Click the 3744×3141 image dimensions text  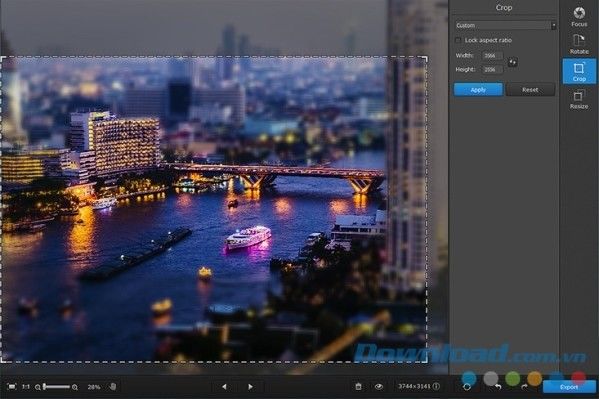point(414,386)
